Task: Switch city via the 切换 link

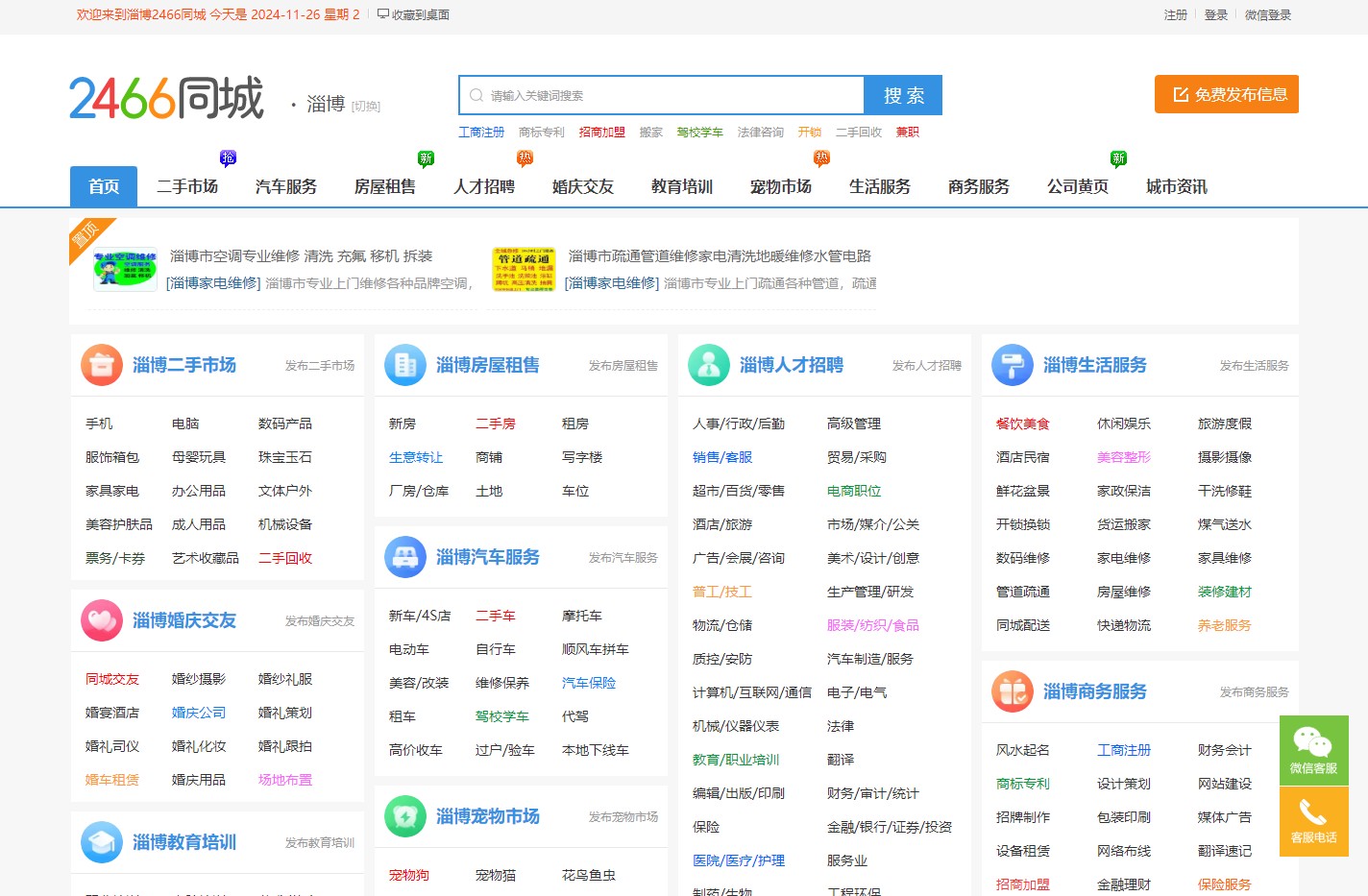Action: [366, 107]
